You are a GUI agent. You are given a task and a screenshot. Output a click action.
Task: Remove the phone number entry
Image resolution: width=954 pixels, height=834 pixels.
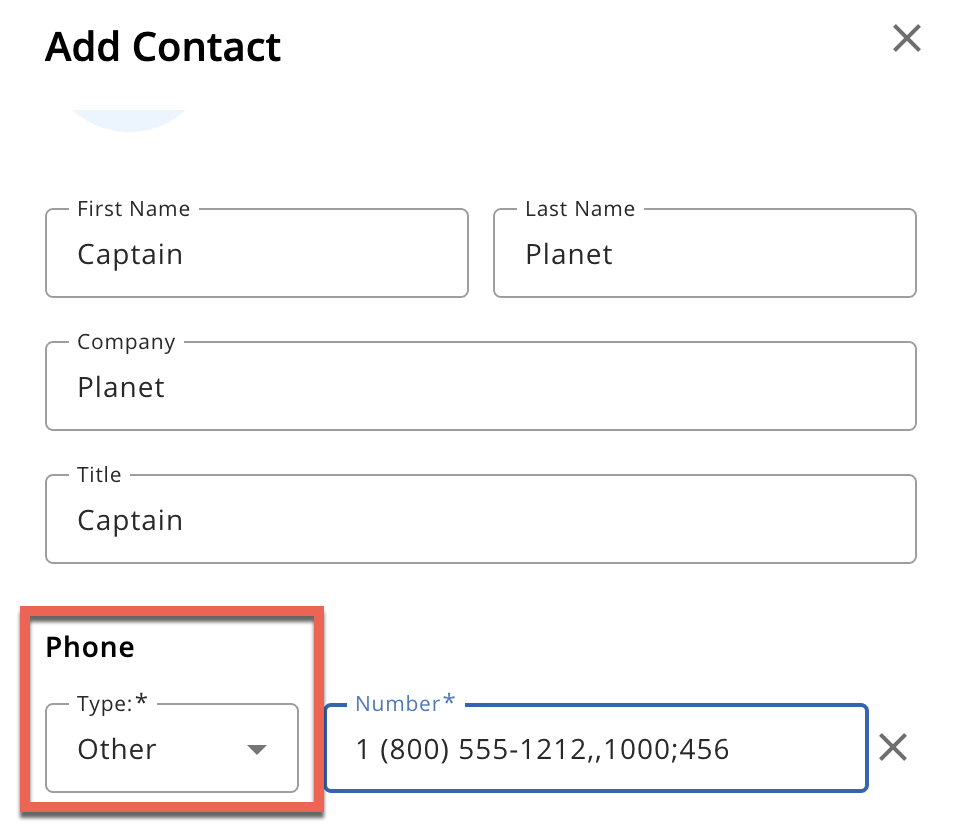click(892, 747)
